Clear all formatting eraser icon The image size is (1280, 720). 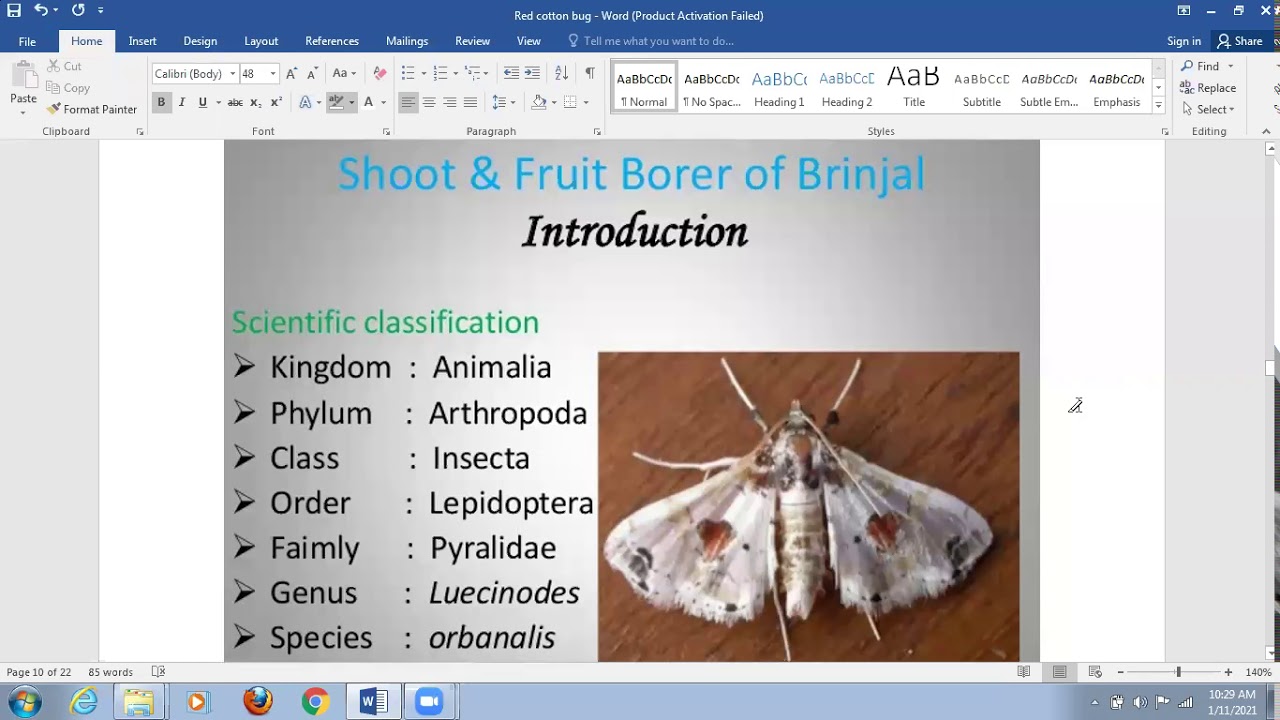point(379,73)
